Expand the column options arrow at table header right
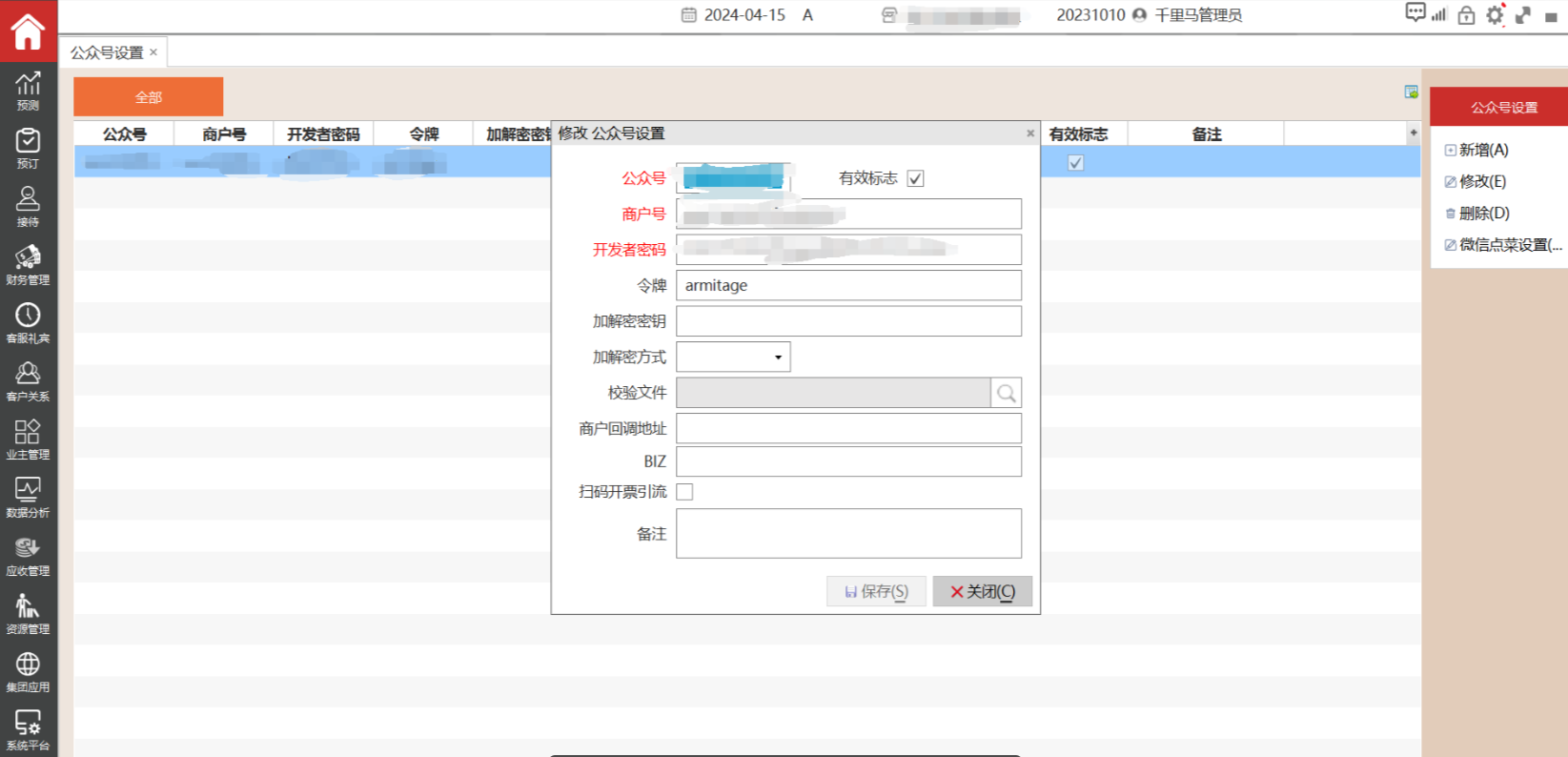Screen dimensions: 1568x757 coord(1413,133)
